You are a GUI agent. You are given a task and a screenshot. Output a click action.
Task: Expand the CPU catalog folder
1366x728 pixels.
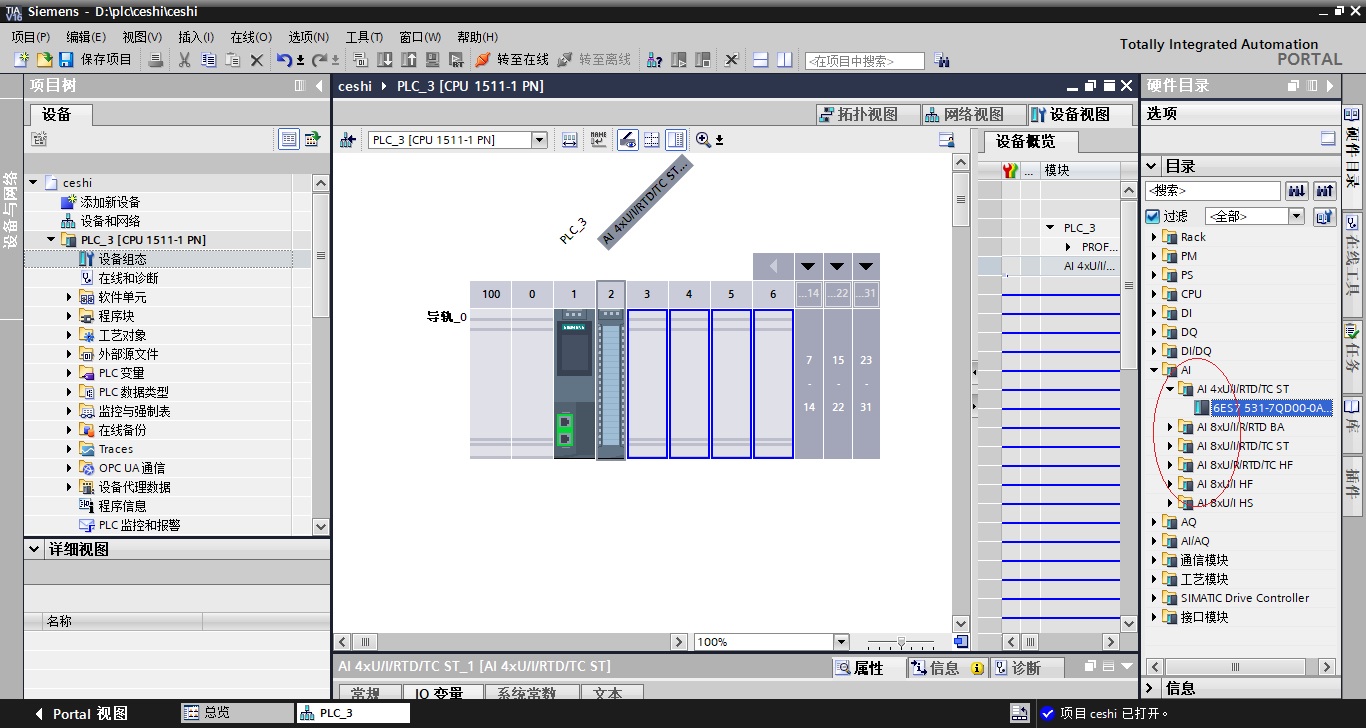(1153, 294)
